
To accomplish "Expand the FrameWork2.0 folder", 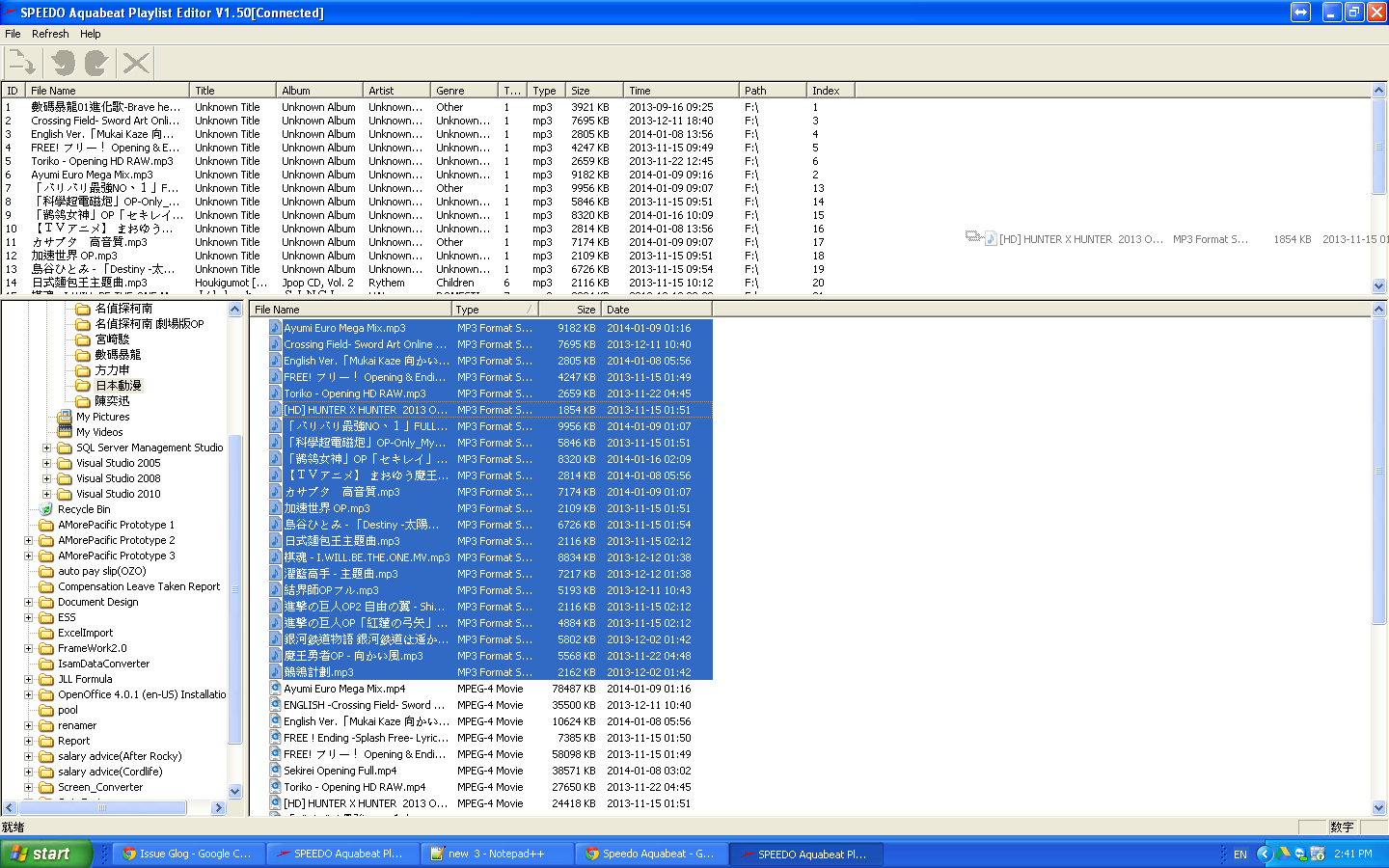I will pyautogui.click(x=28, y=648).
